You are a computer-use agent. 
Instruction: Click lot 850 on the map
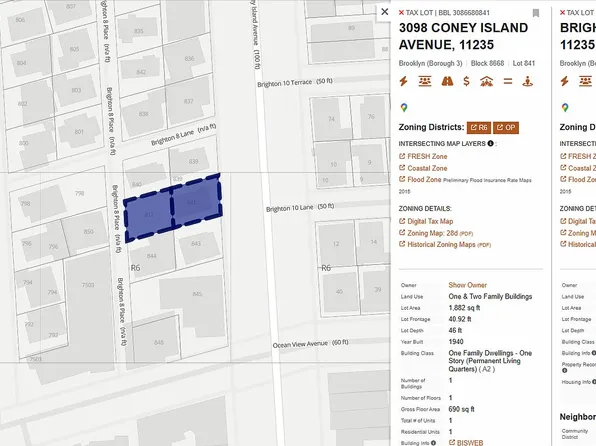tap(88, 231)
